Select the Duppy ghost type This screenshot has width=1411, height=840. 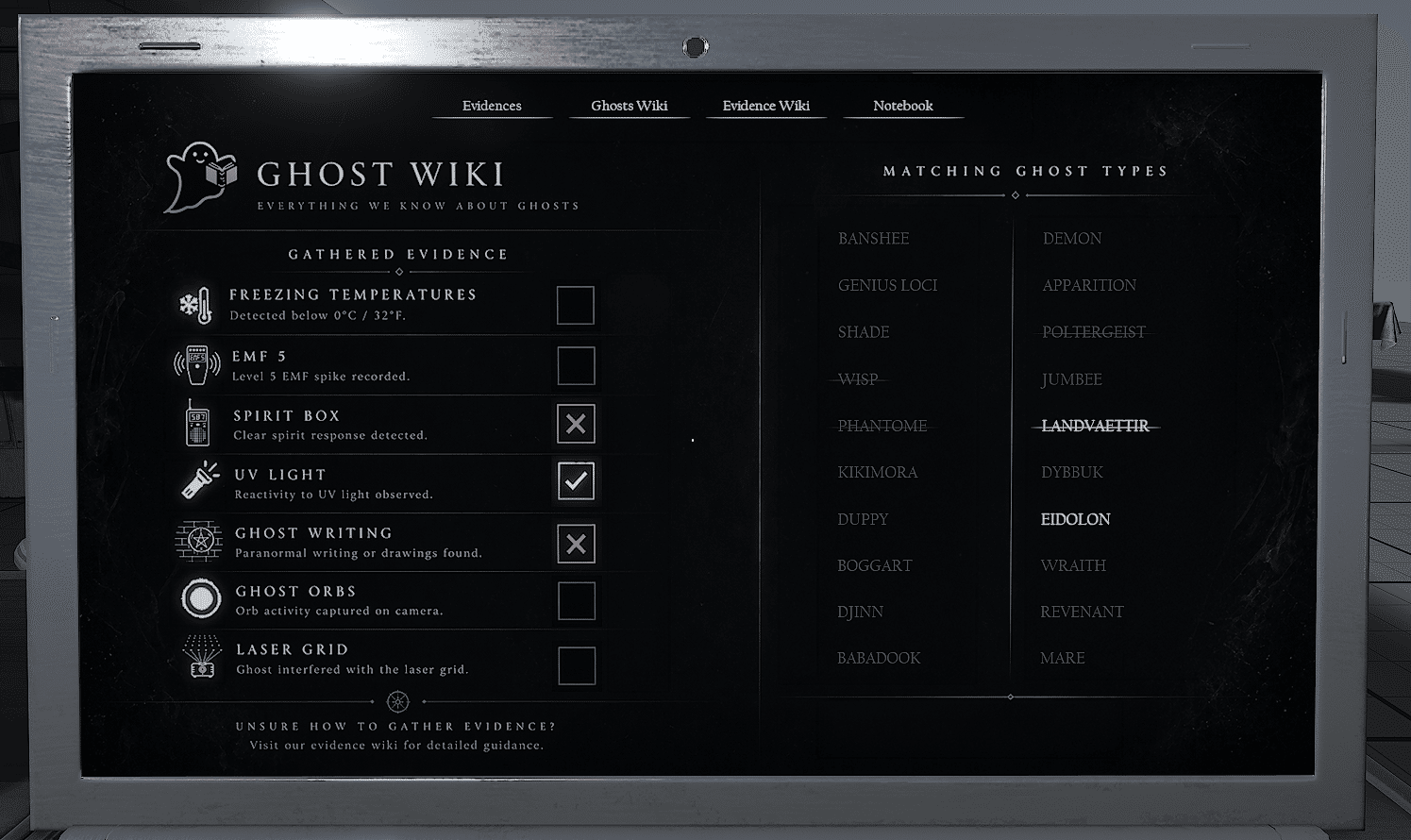click(x=863, y=519)
